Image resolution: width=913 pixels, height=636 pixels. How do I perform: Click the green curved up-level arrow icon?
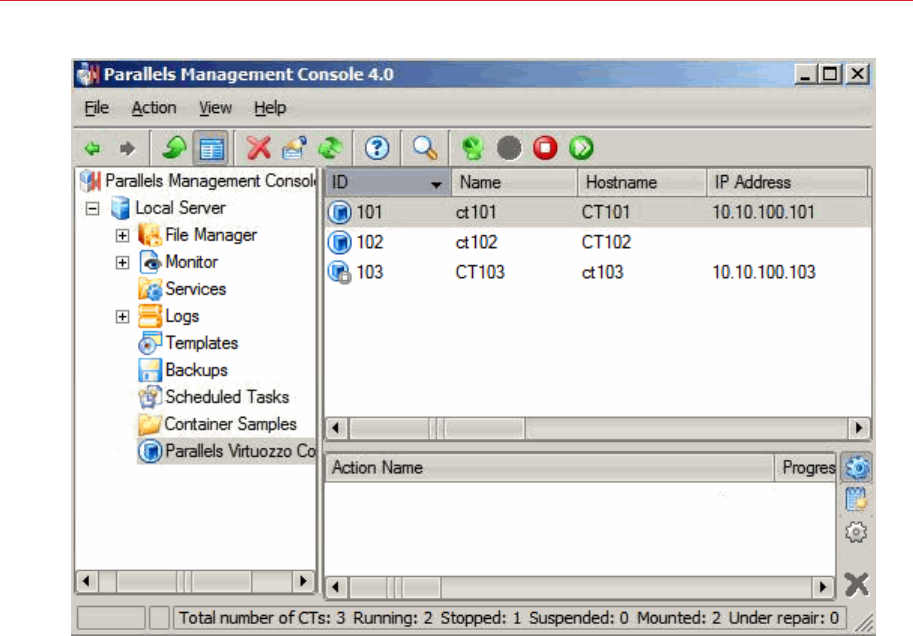(x=174, y=148)
